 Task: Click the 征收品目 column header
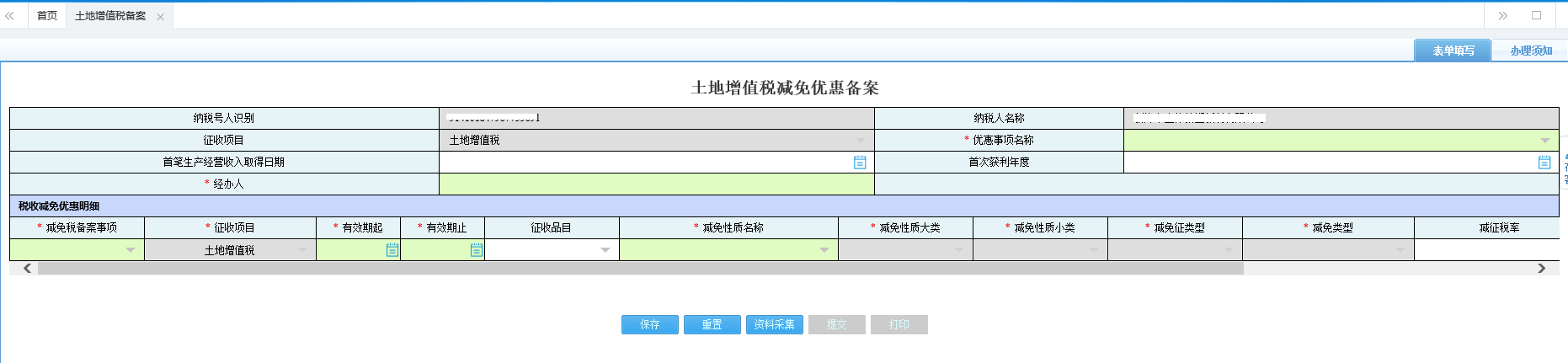click(552, 228)
